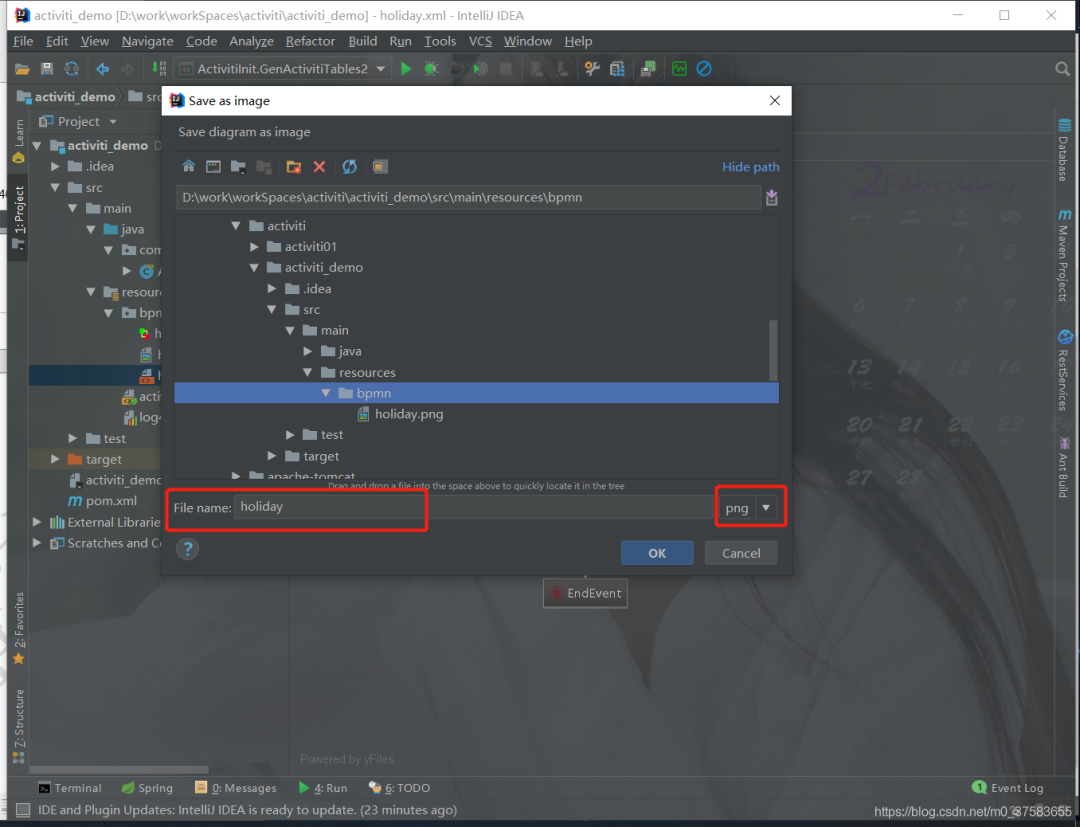Open the 6: TODO tool tab
This screenshot has height=827, width=1080.
(399, 788)
